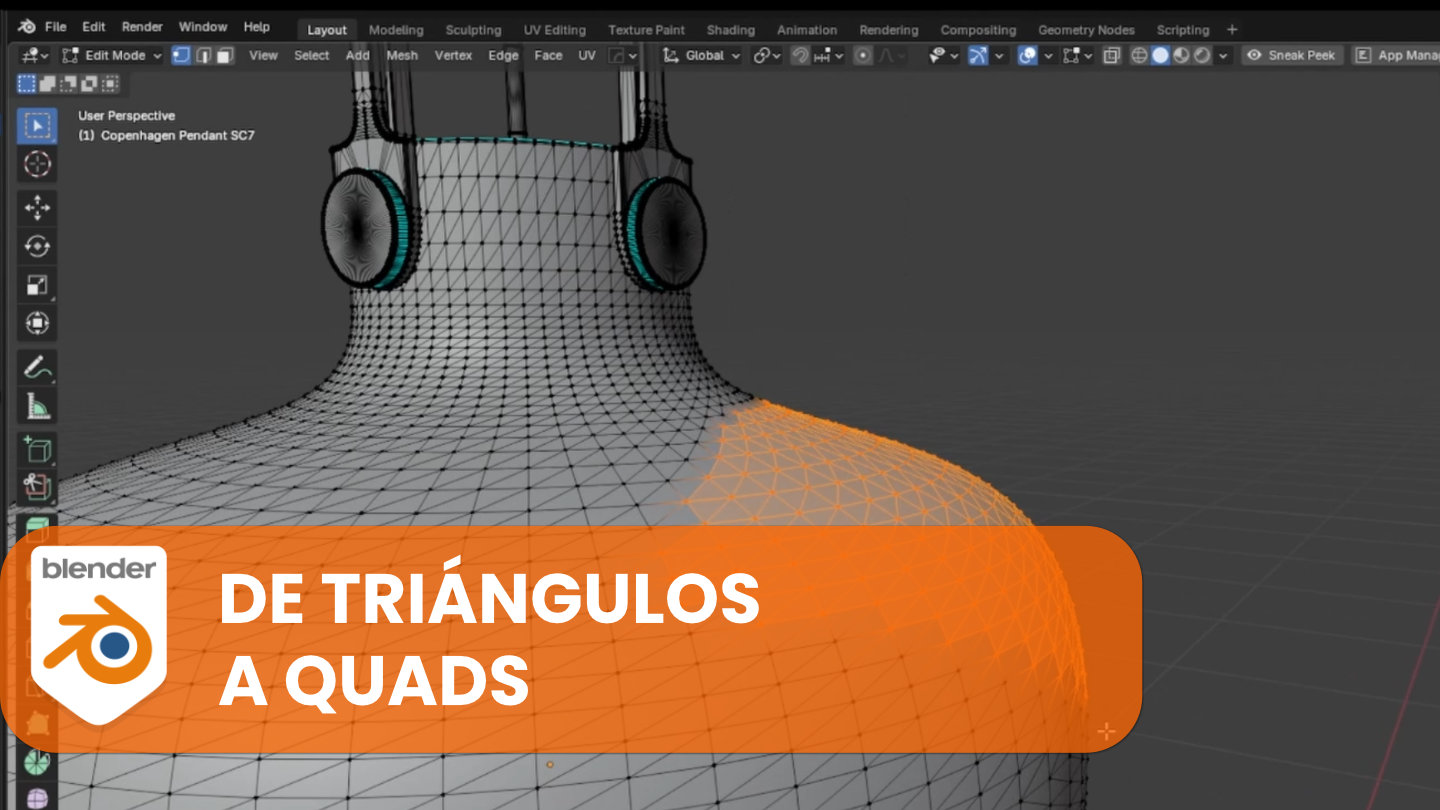Switch to the Sculpting workspace tab
Viewport: 1440px width, 810px height.
[473, 30]
